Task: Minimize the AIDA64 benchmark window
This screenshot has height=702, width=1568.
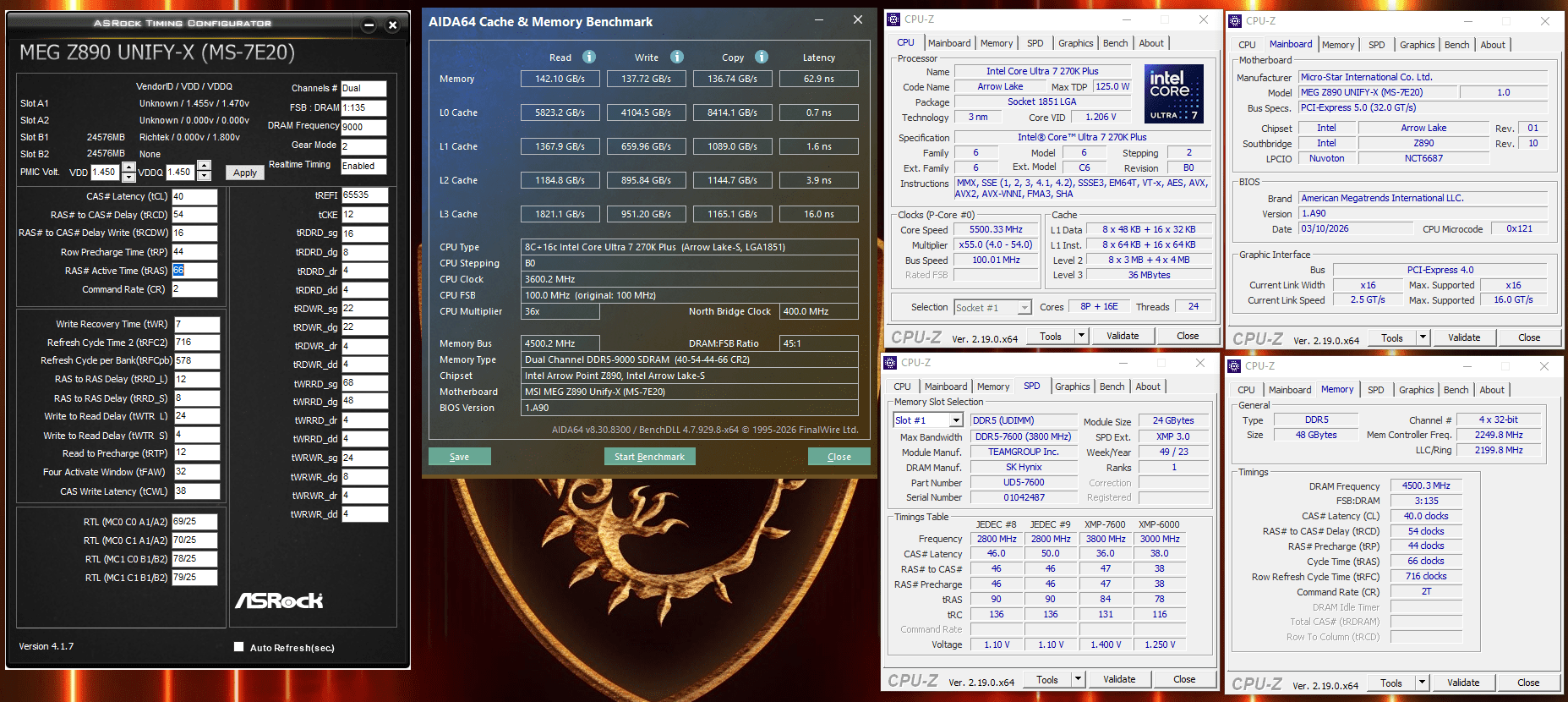Action: pyautogui.click(x=819, y=19)
